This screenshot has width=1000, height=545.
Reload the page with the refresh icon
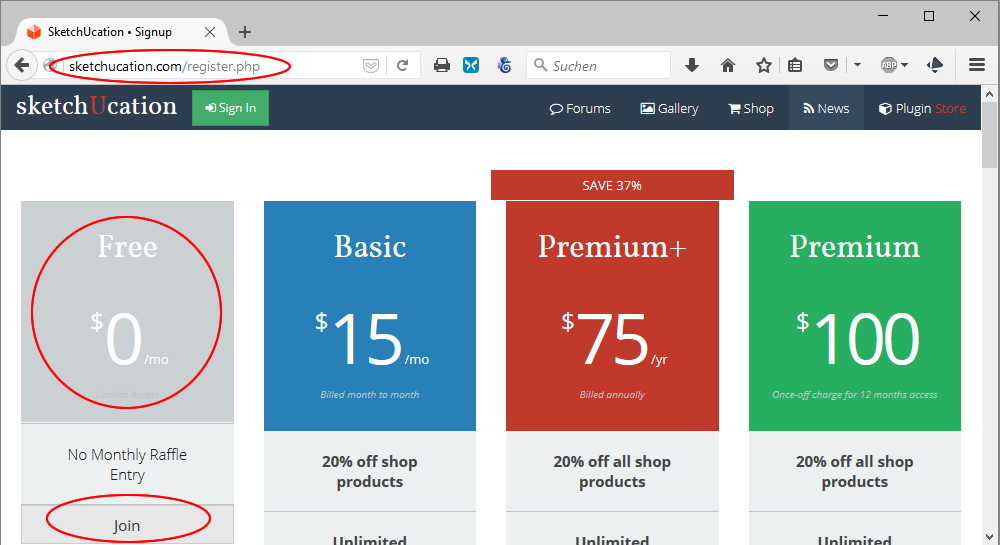click(402, 66)
